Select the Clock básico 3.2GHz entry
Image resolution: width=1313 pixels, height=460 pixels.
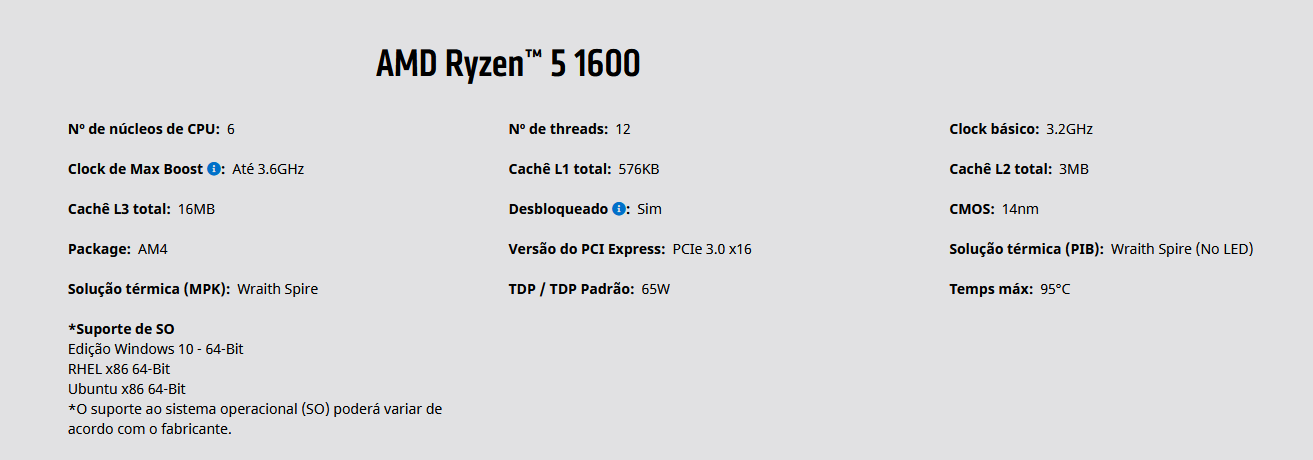coord(1021,129)
